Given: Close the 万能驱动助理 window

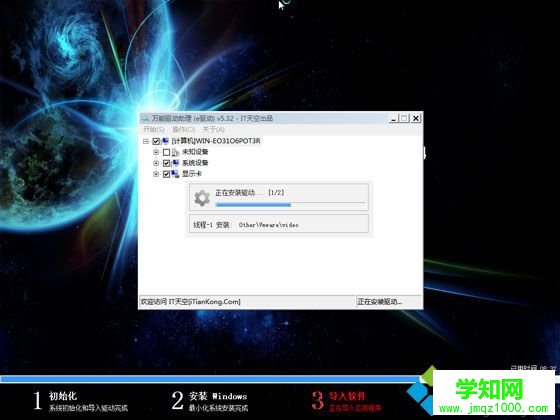Looking at the screenshot, I should [416, 119].
